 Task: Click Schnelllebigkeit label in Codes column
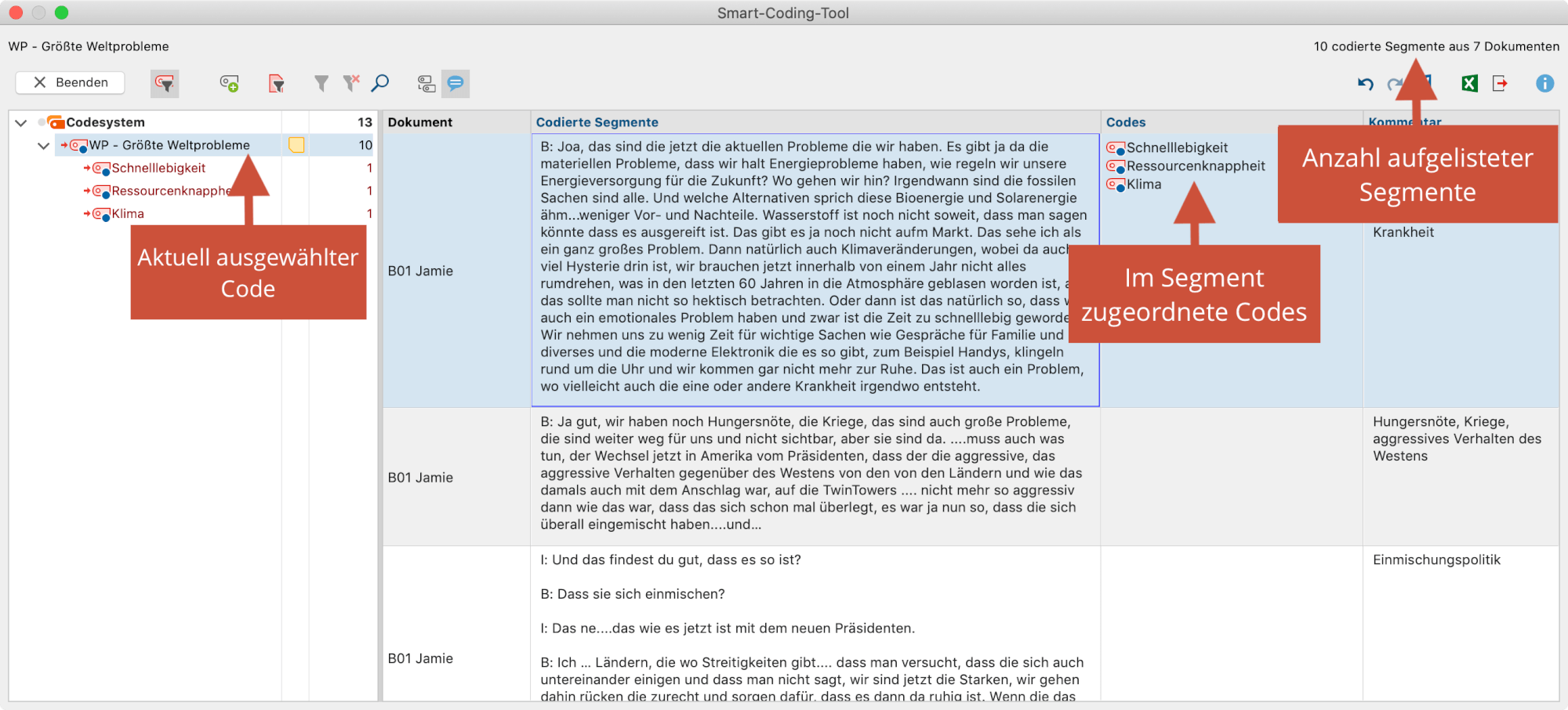tap(1177, 147)
